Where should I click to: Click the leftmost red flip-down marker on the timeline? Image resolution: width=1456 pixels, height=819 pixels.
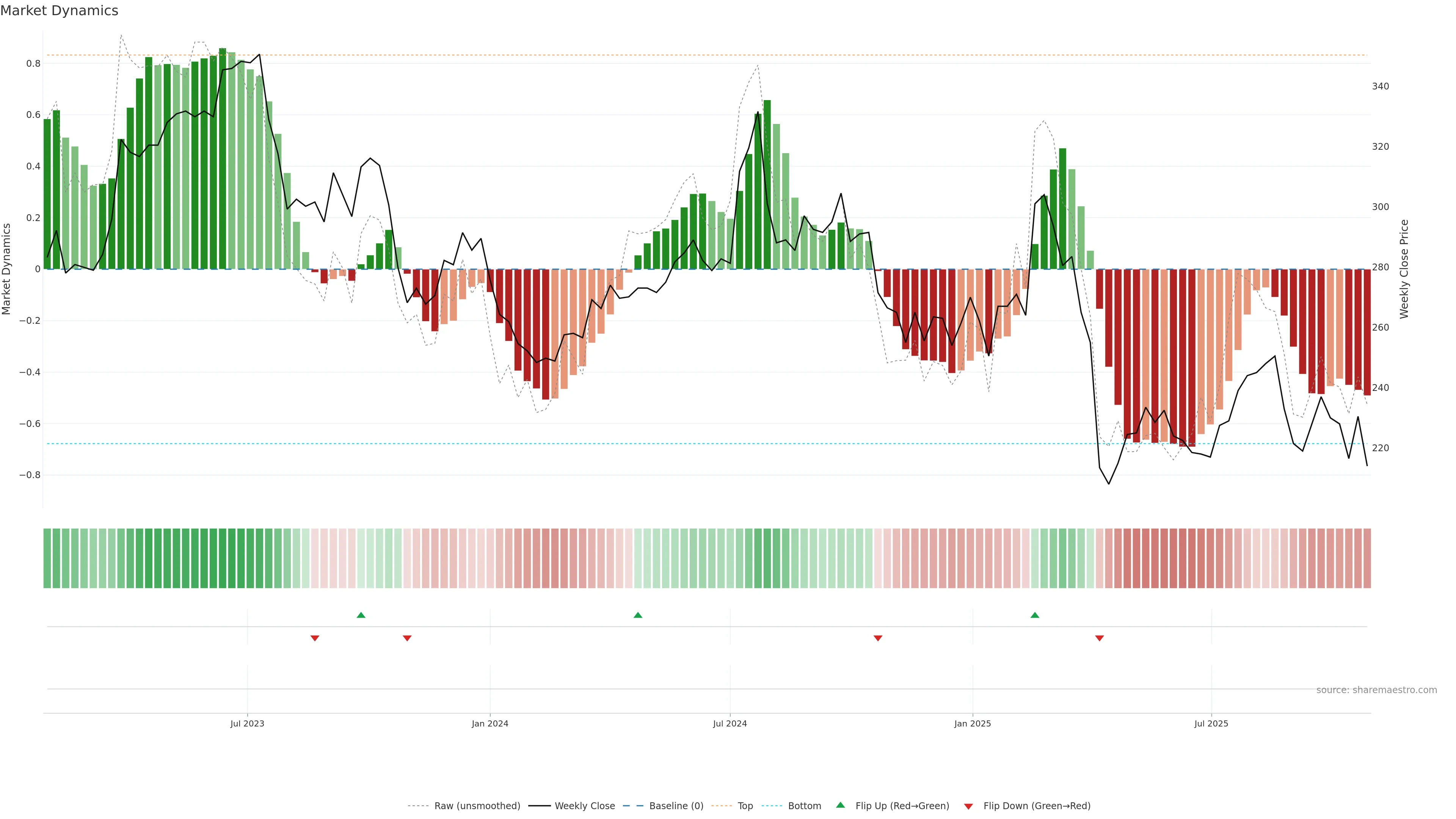(315, 638)
